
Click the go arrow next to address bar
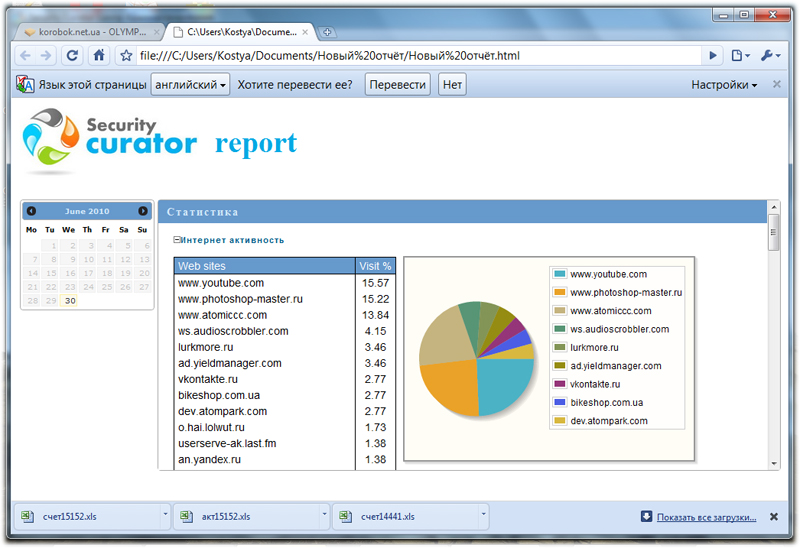pos(713,56)
